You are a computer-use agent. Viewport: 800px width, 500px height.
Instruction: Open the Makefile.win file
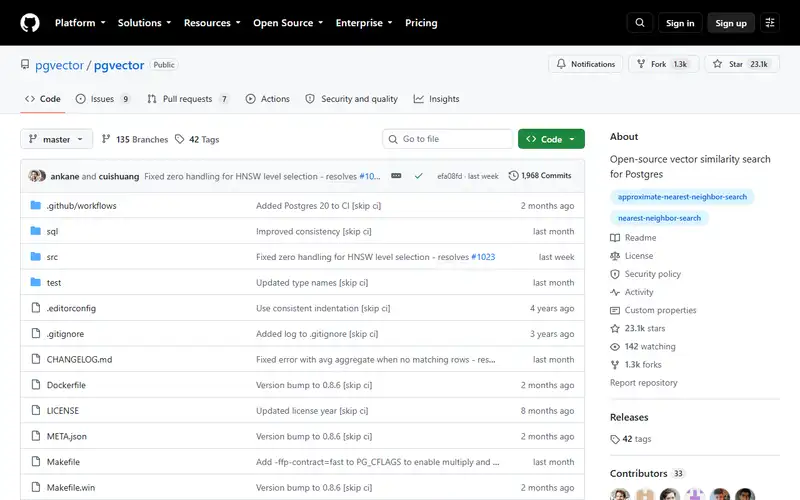click(71, 488)
